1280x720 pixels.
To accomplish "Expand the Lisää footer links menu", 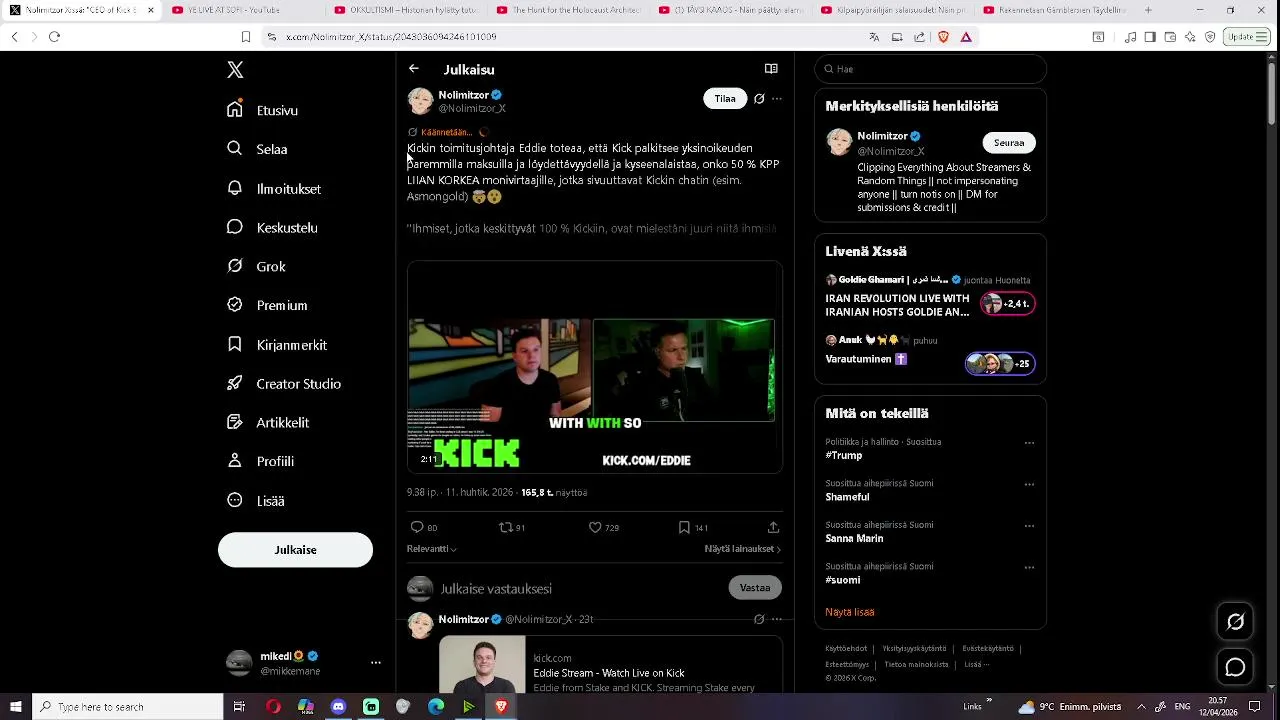I will [977, 664].
